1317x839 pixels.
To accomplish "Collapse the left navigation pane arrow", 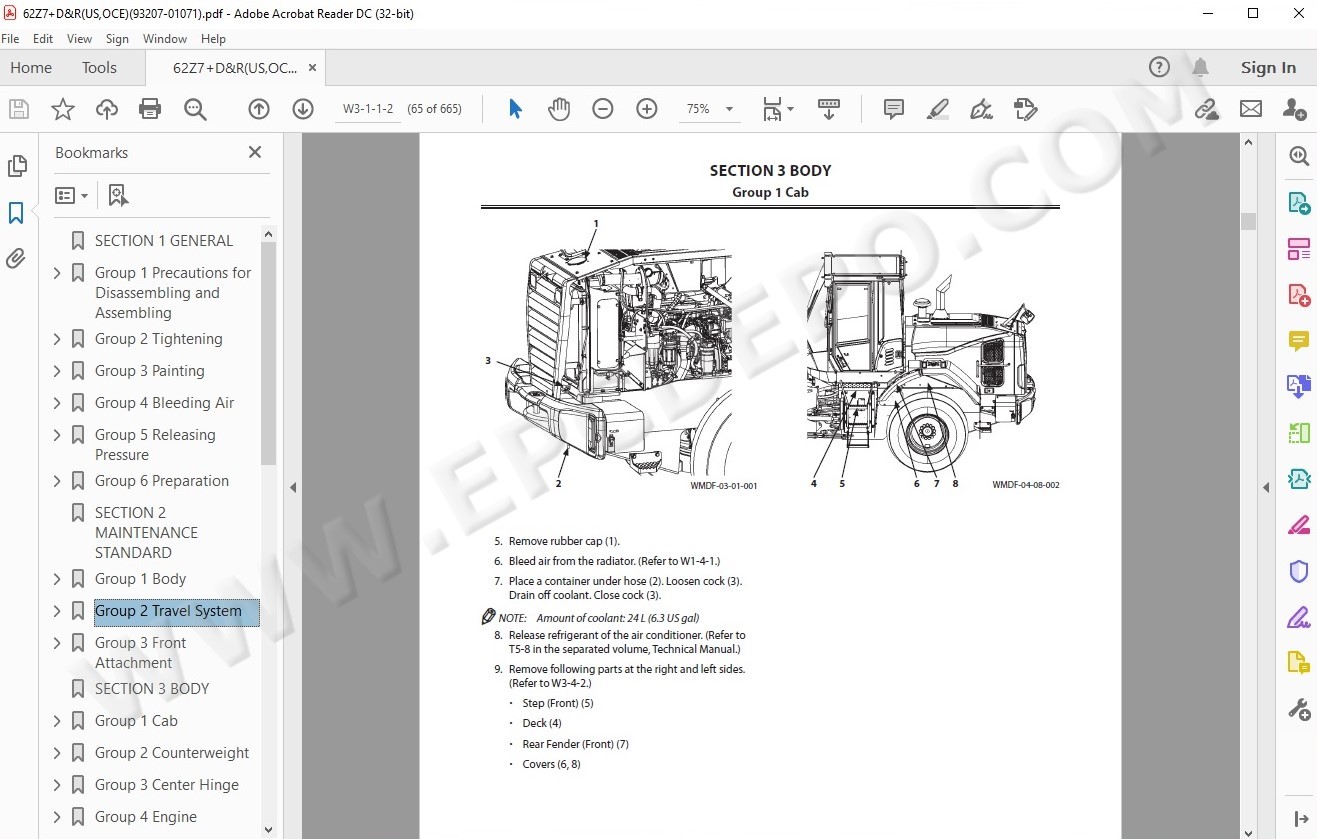I will (x=293, y=487).
